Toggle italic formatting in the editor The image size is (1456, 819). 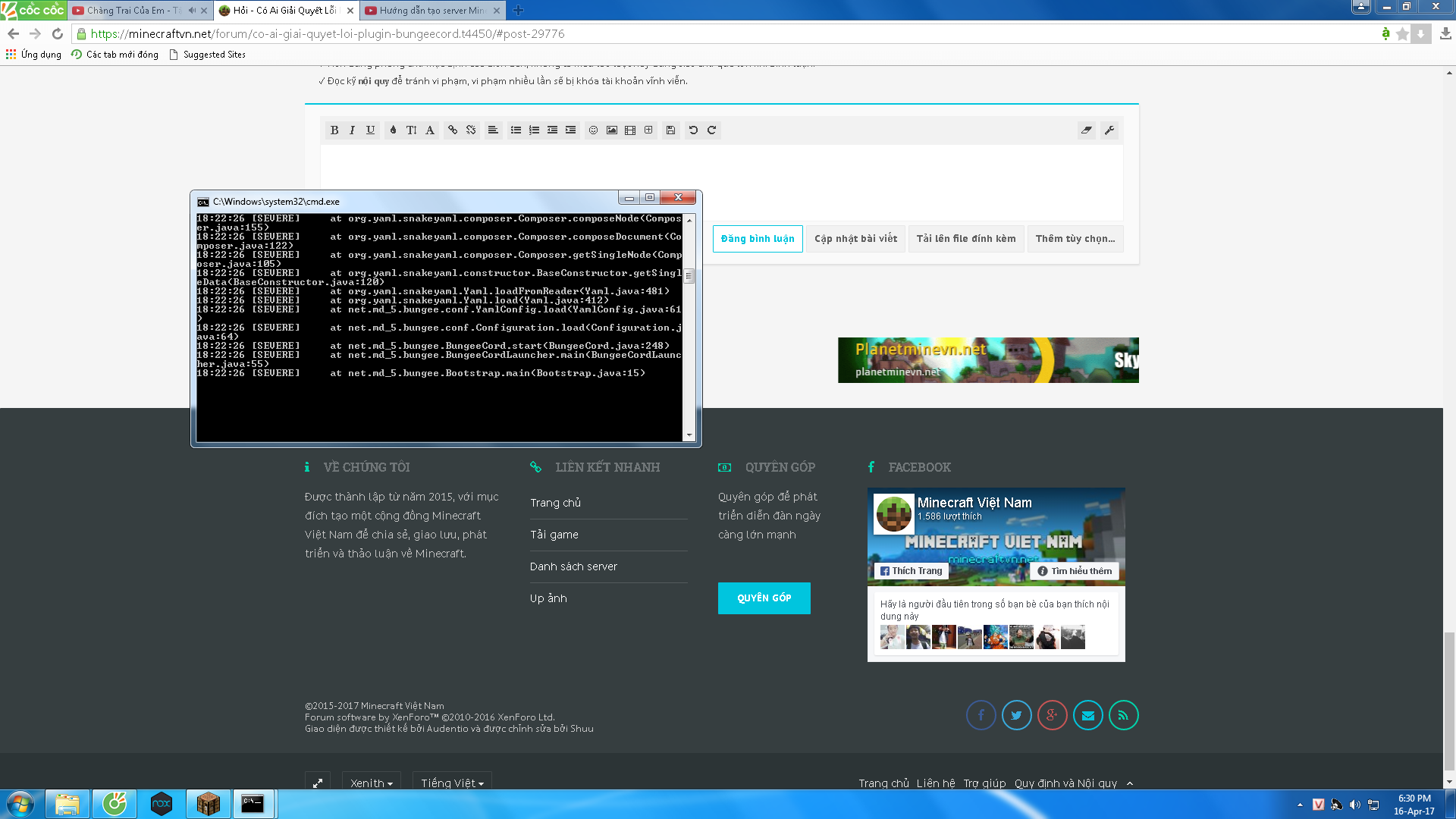click(x=352, y=130)
